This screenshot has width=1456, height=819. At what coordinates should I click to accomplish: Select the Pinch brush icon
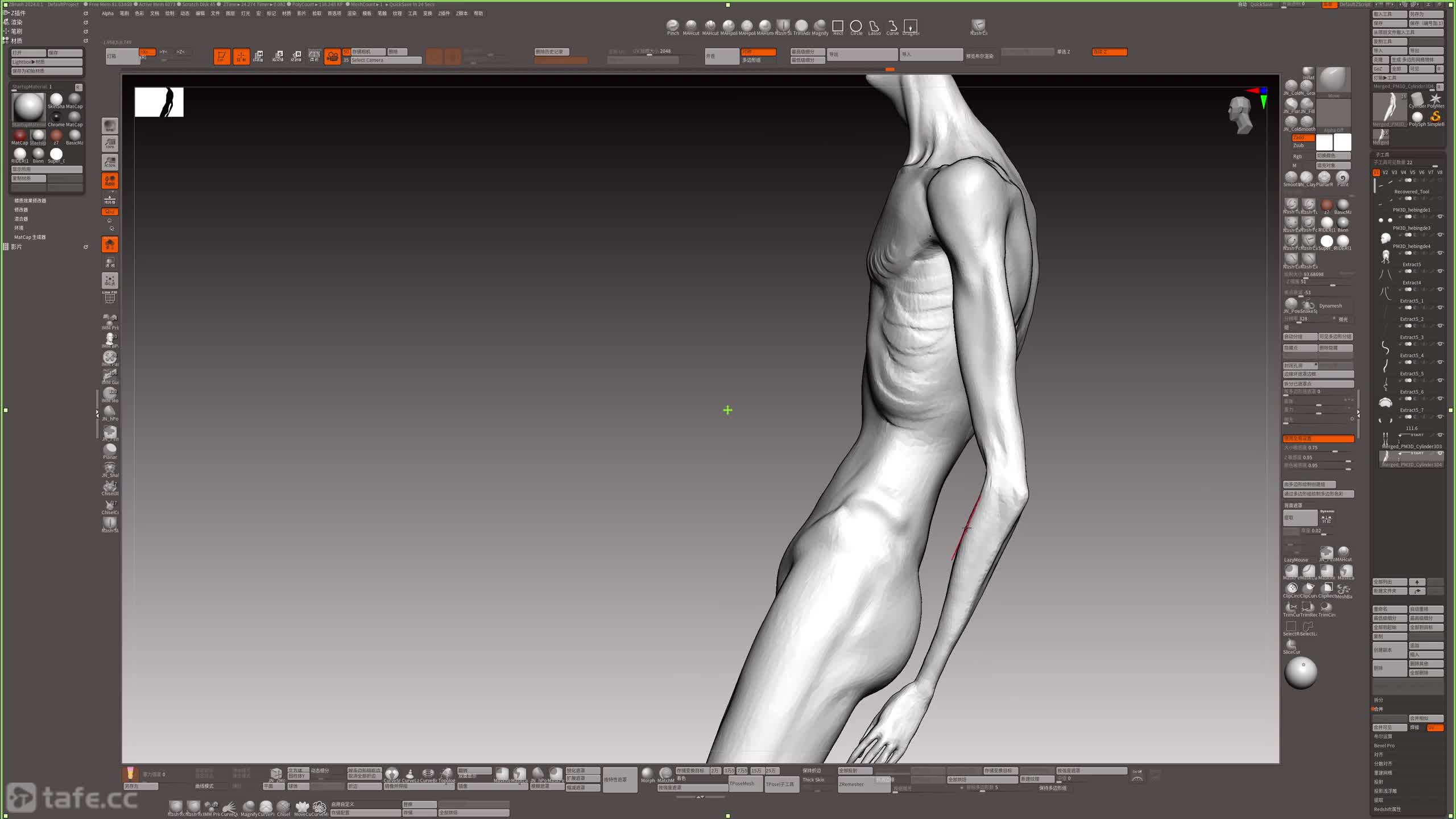pyautogui.click(x=673, y=26)
